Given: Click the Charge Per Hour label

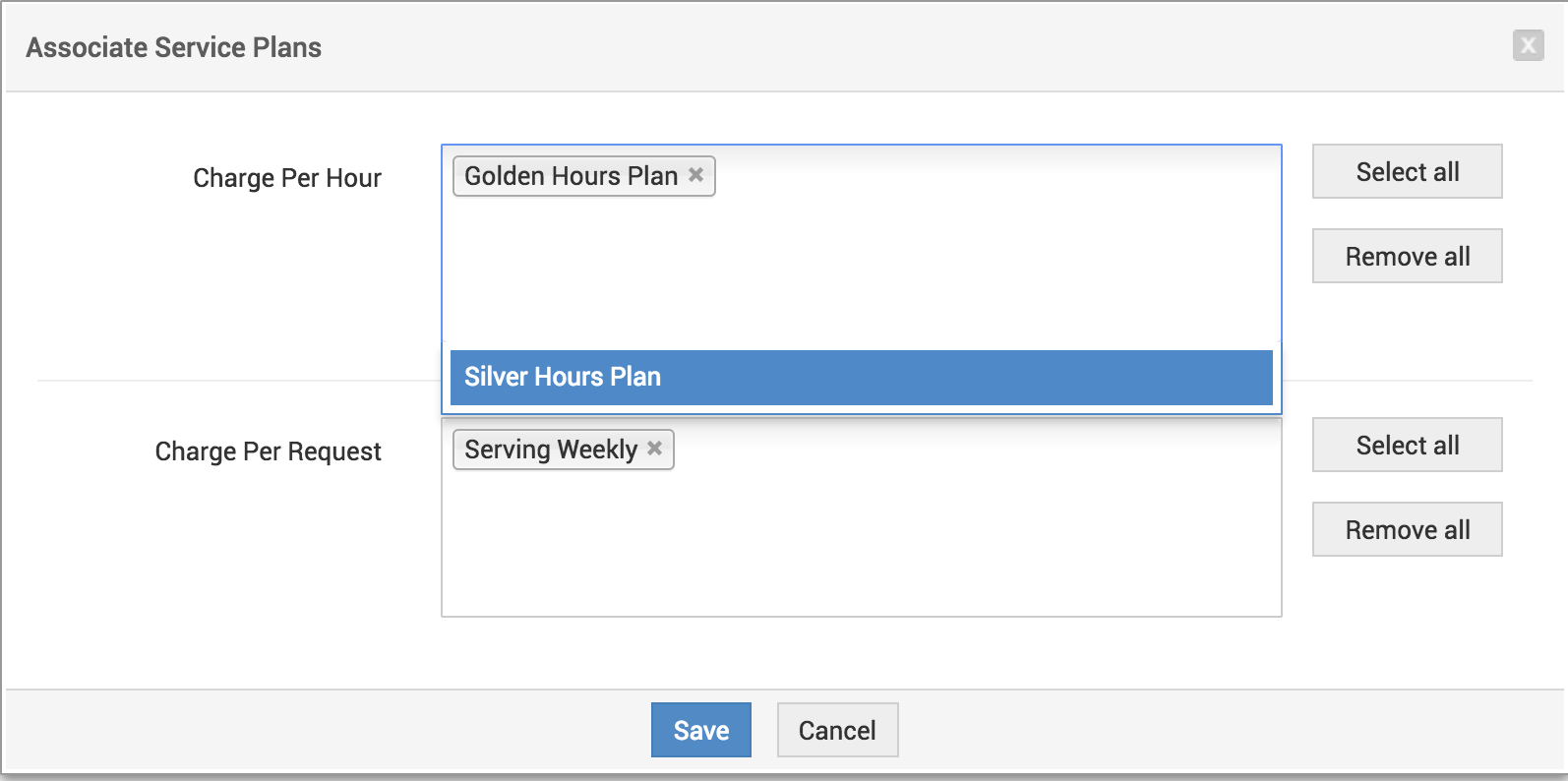Looking at the screenshot, I should pos(286,178).
